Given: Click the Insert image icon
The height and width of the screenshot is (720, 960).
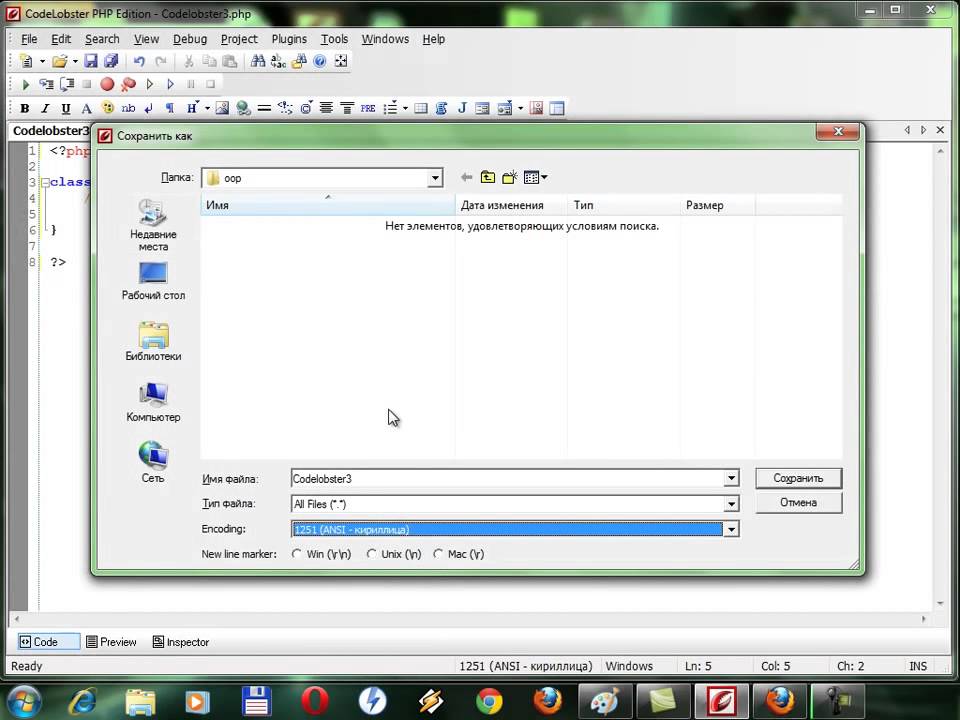Looking at the screenshot, I should (222, 108).
